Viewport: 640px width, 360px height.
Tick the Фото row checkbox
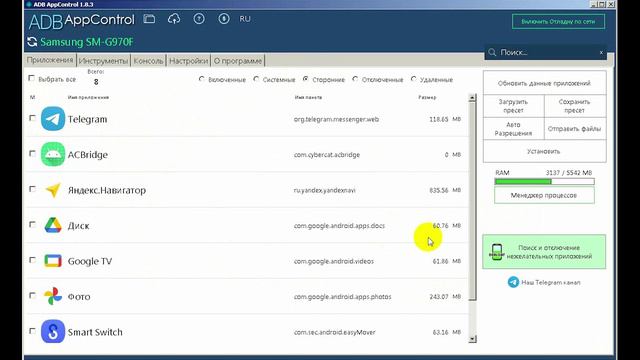[32, 296]
